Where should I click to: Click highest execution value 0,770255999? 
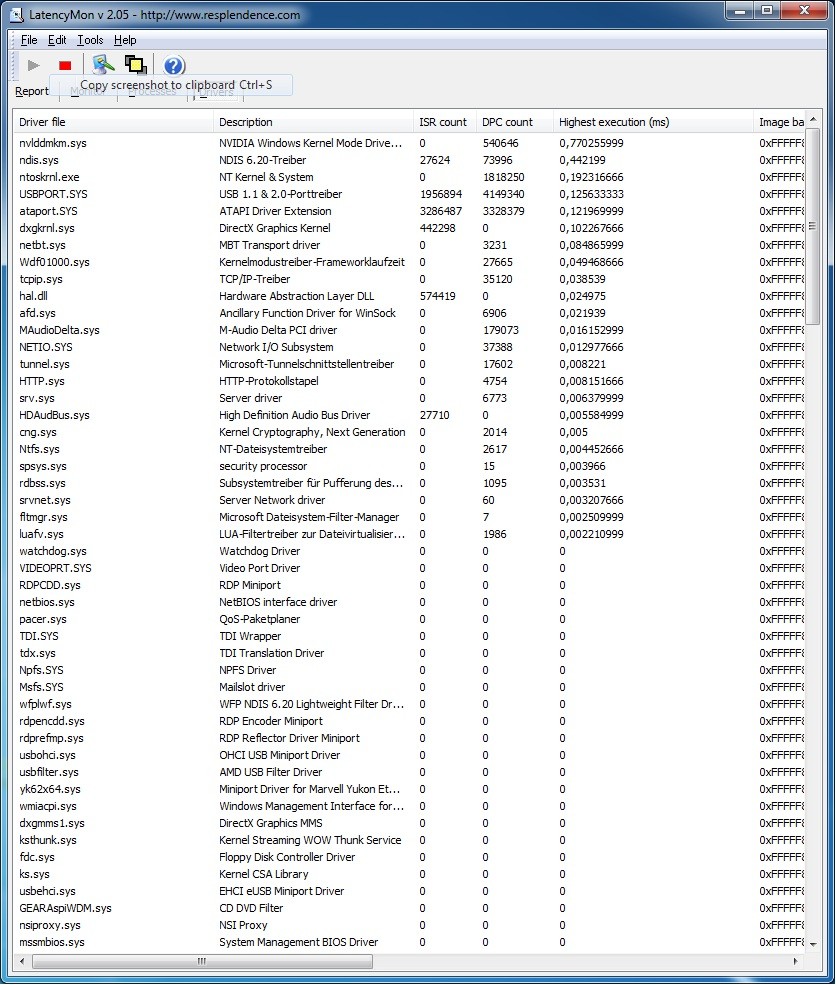point(592,143)
